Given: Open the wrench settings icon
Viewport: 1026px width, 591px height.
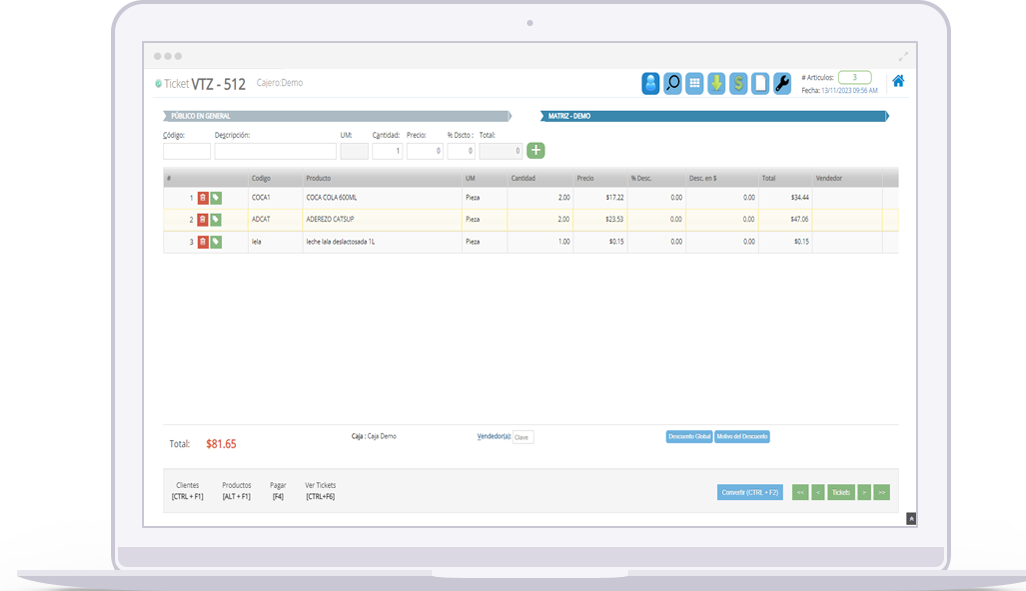Looking at the screenshot, I should pos(782,83).
